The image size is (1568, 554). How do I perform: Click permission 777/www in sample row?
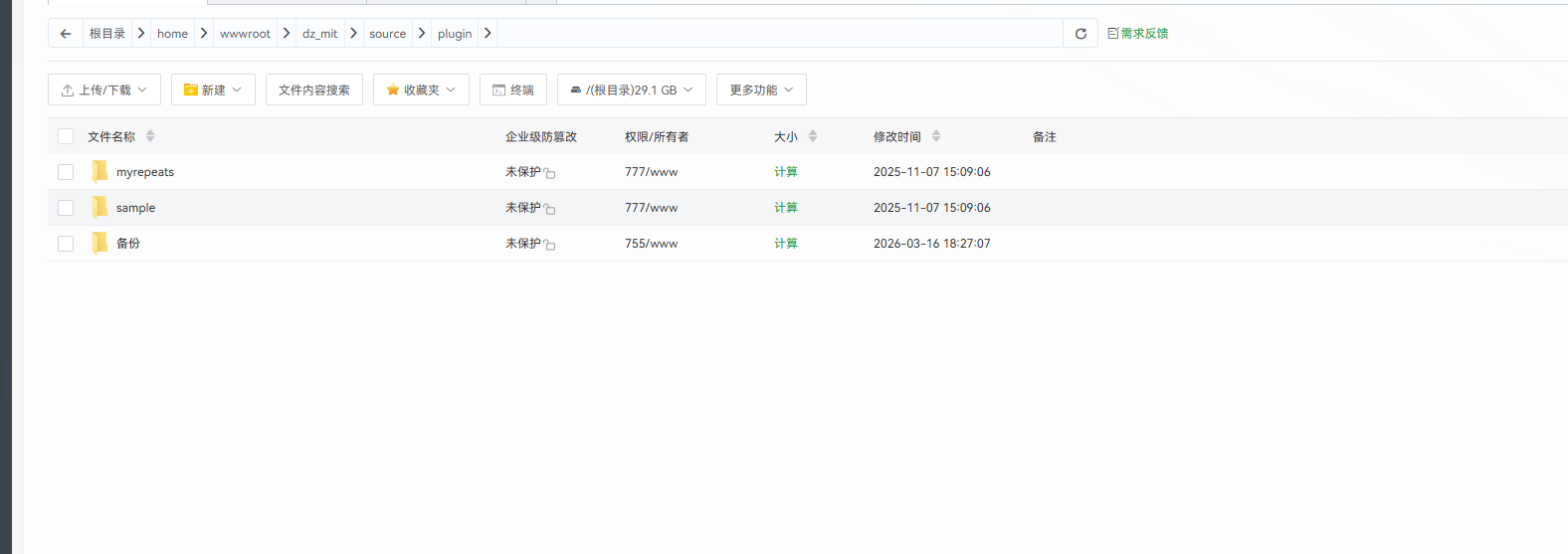tap(651, 208)
